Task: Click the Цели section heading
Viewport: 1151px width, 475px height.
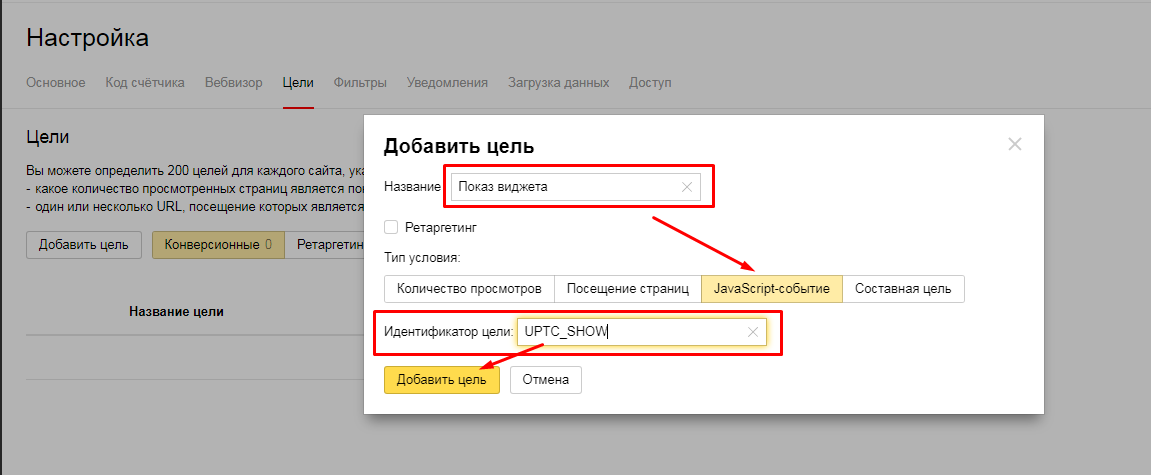Action: tap(47, 137)
